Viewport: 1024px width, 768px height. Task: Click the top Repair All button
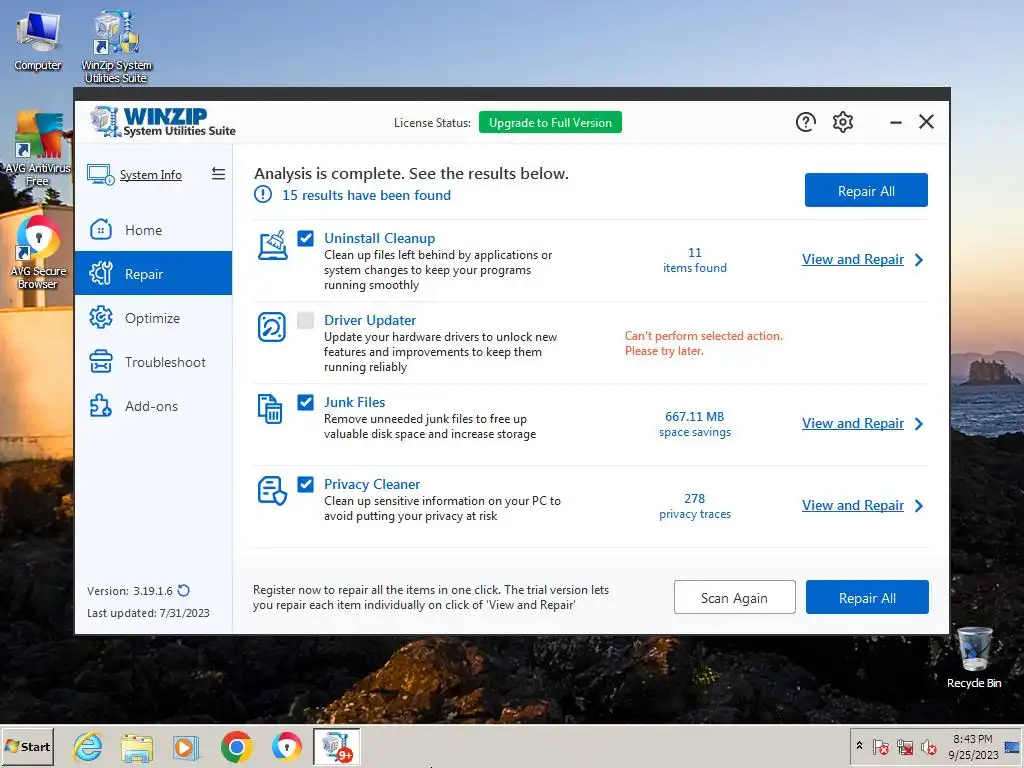click(866, 191)
